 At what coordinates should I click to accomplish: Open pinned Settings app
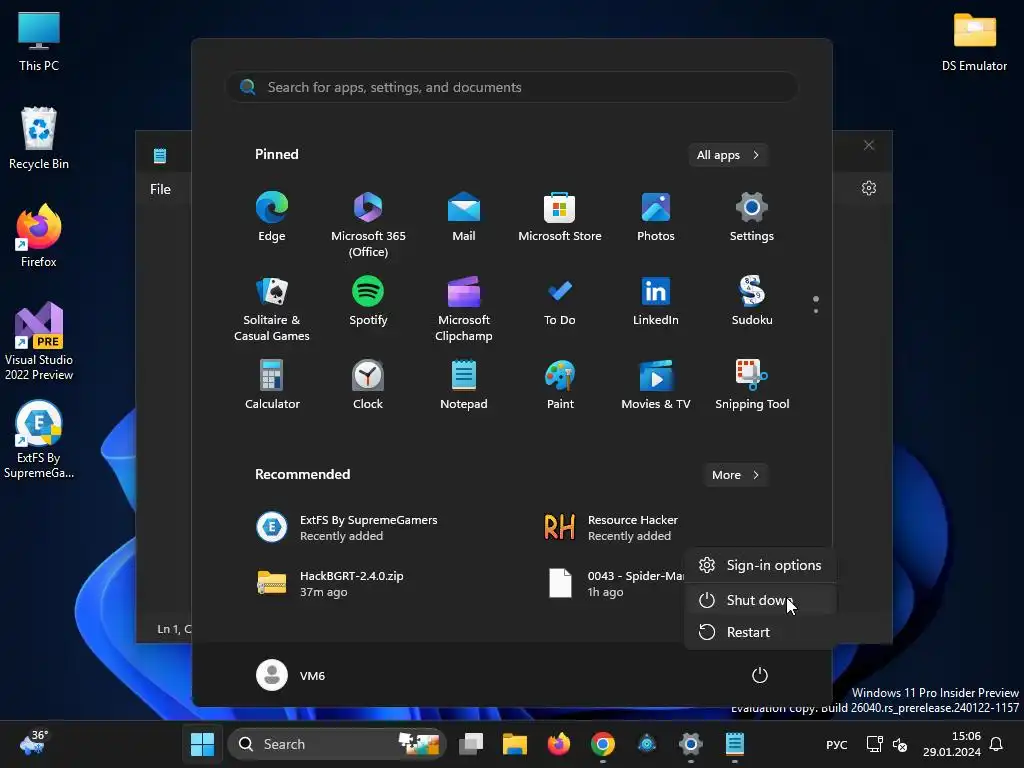click(x=752, y=217)
